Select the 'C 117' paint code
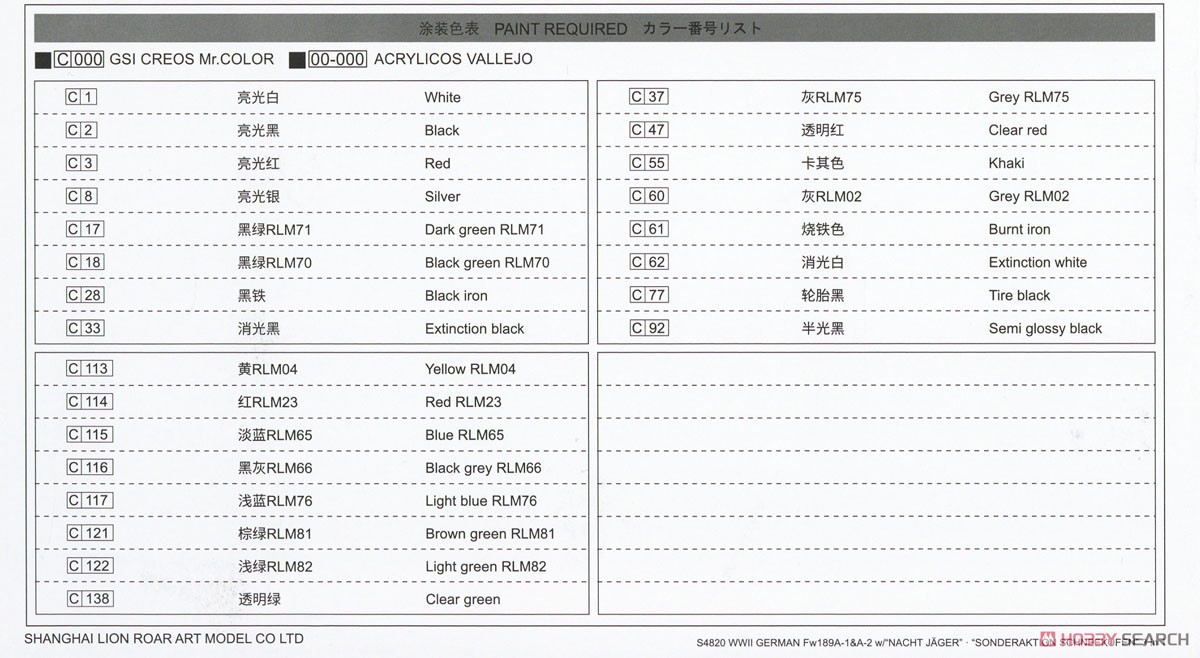Image resolution: width=1200 pixels, height=658 pixels. point(89,501)
